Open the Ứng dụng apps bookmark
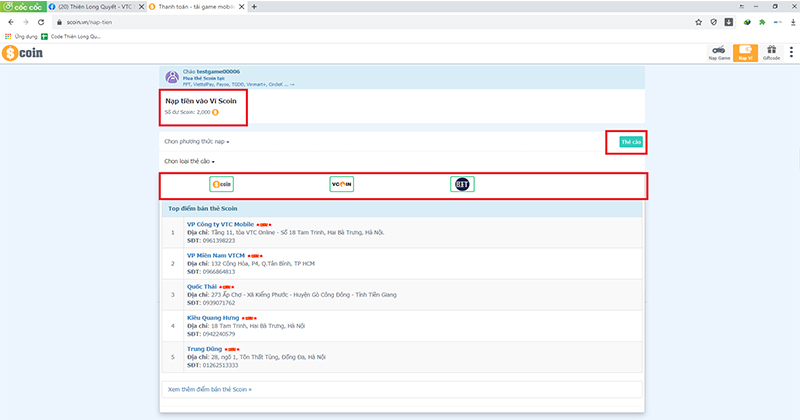800x420 pixels. (x=21, y=36)
